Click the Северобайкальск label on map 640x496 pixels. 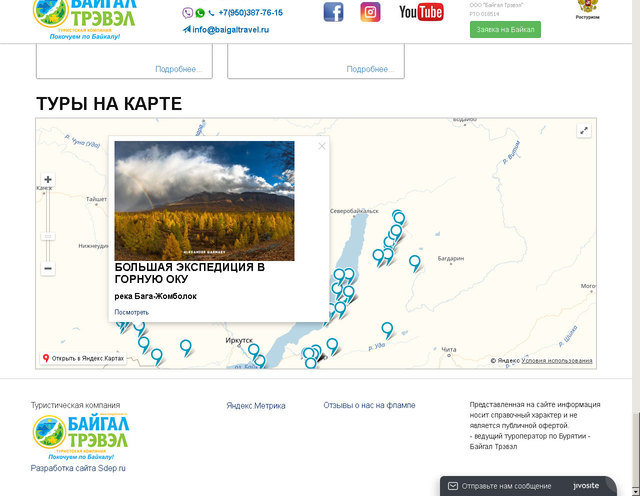(x=354, y=211)
